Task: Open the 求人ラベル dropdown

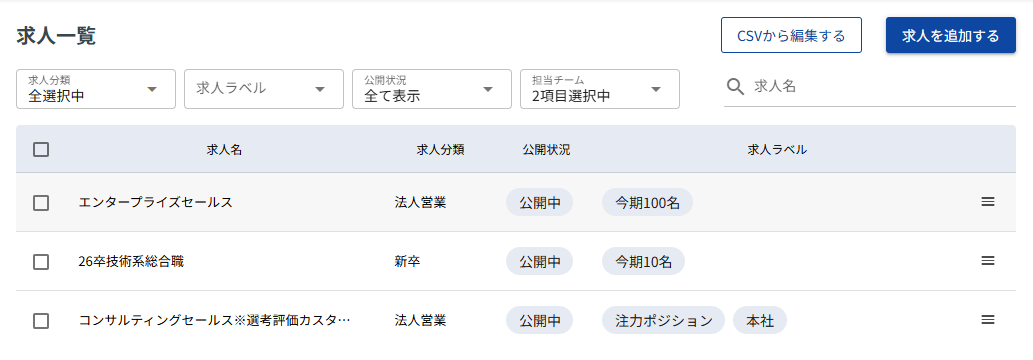Action: coord(264,89)
